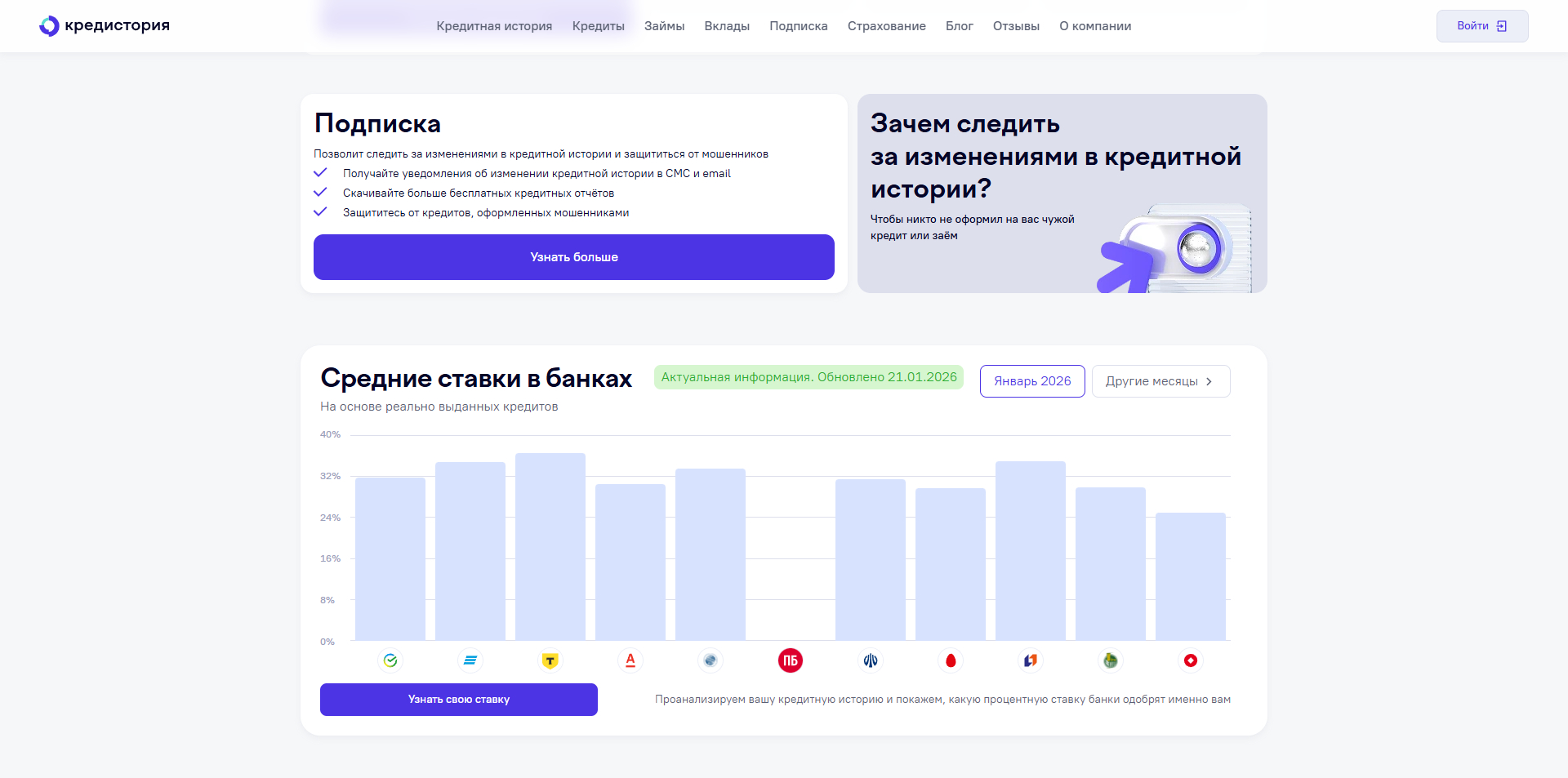Click the red diamond bank icon on the right
Viewport: 1568px width, 778px height.
(x=1190, y=661)
